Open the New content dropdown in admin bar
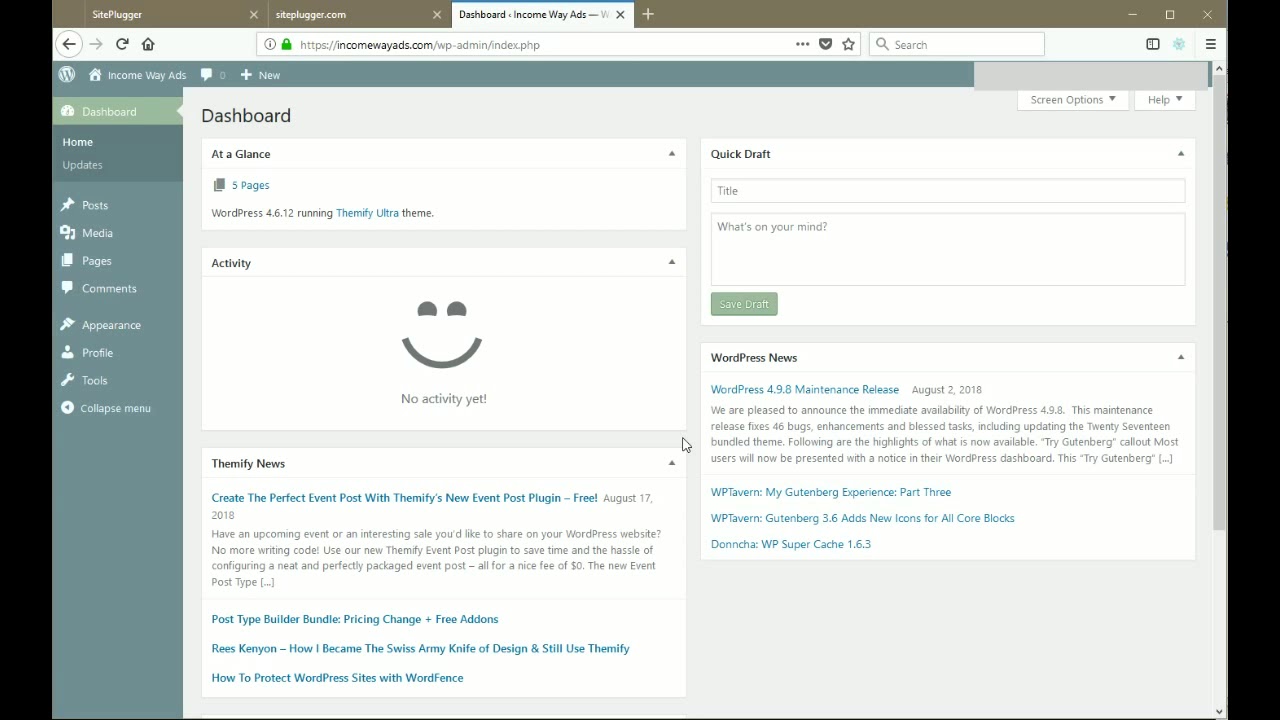Viewport: 1280px width, 720px height. [260, 75]
